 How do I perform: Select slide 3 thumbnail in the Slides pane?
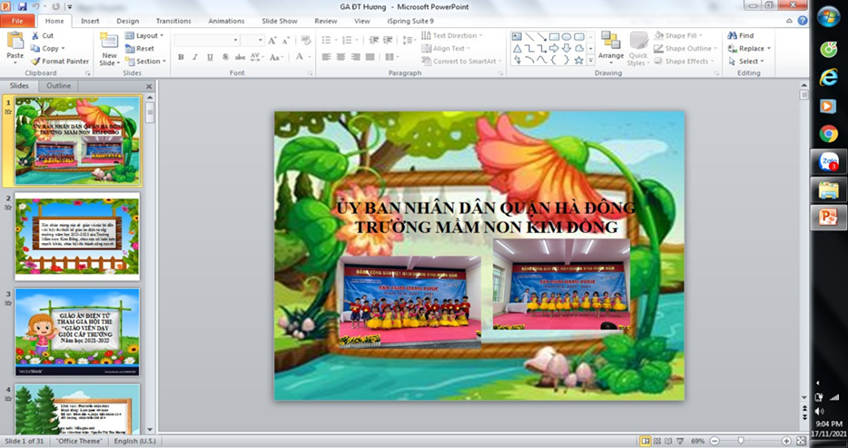click(77, 331)
